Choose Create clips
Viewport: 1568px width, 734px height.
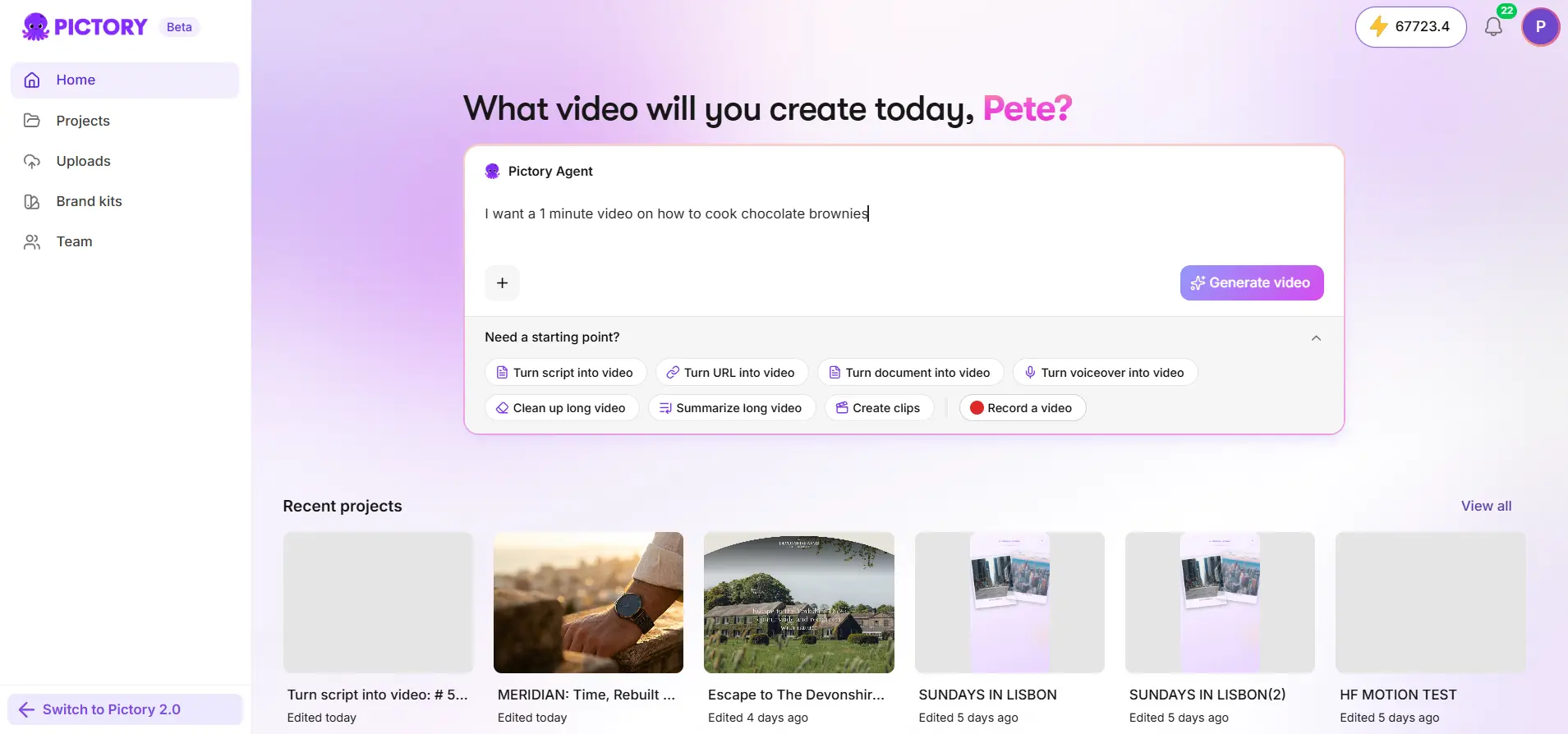coord(879,408)
